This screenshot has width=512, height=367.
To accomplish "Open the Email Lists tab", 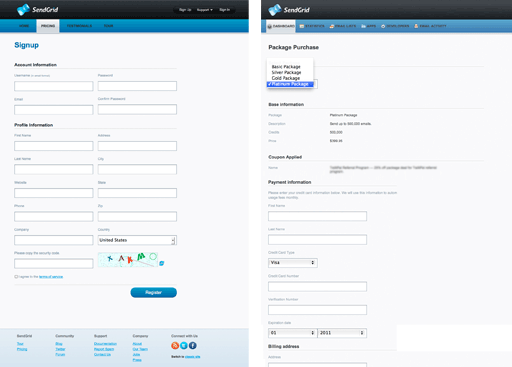I will (343, 26).
